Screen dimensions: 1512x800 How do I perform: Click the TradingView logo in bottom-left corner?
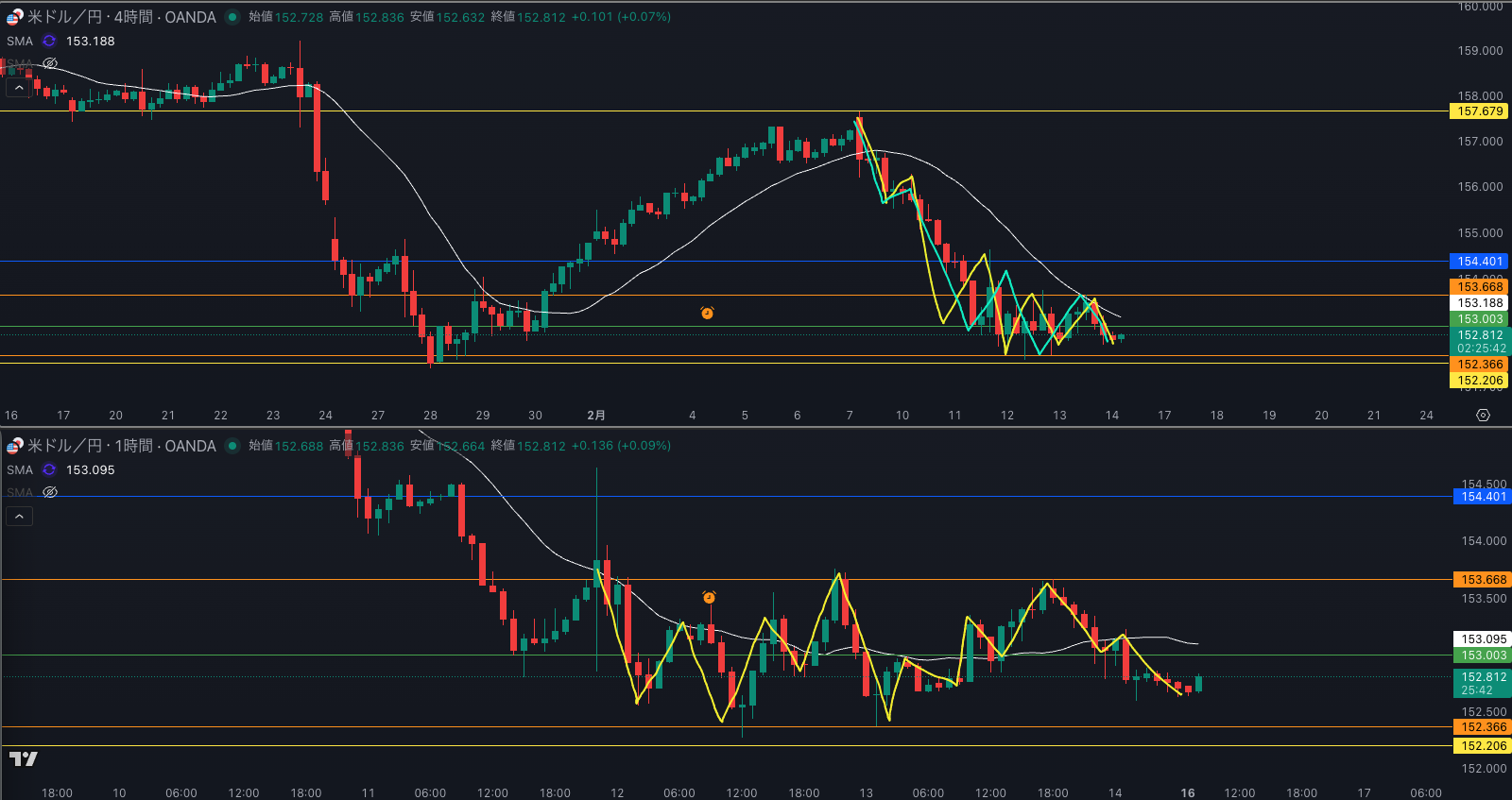click(24, 758)
